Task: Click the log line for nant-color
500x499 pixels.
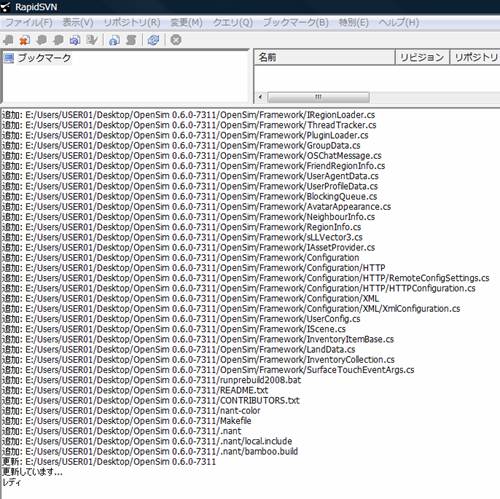Action: 131,411
